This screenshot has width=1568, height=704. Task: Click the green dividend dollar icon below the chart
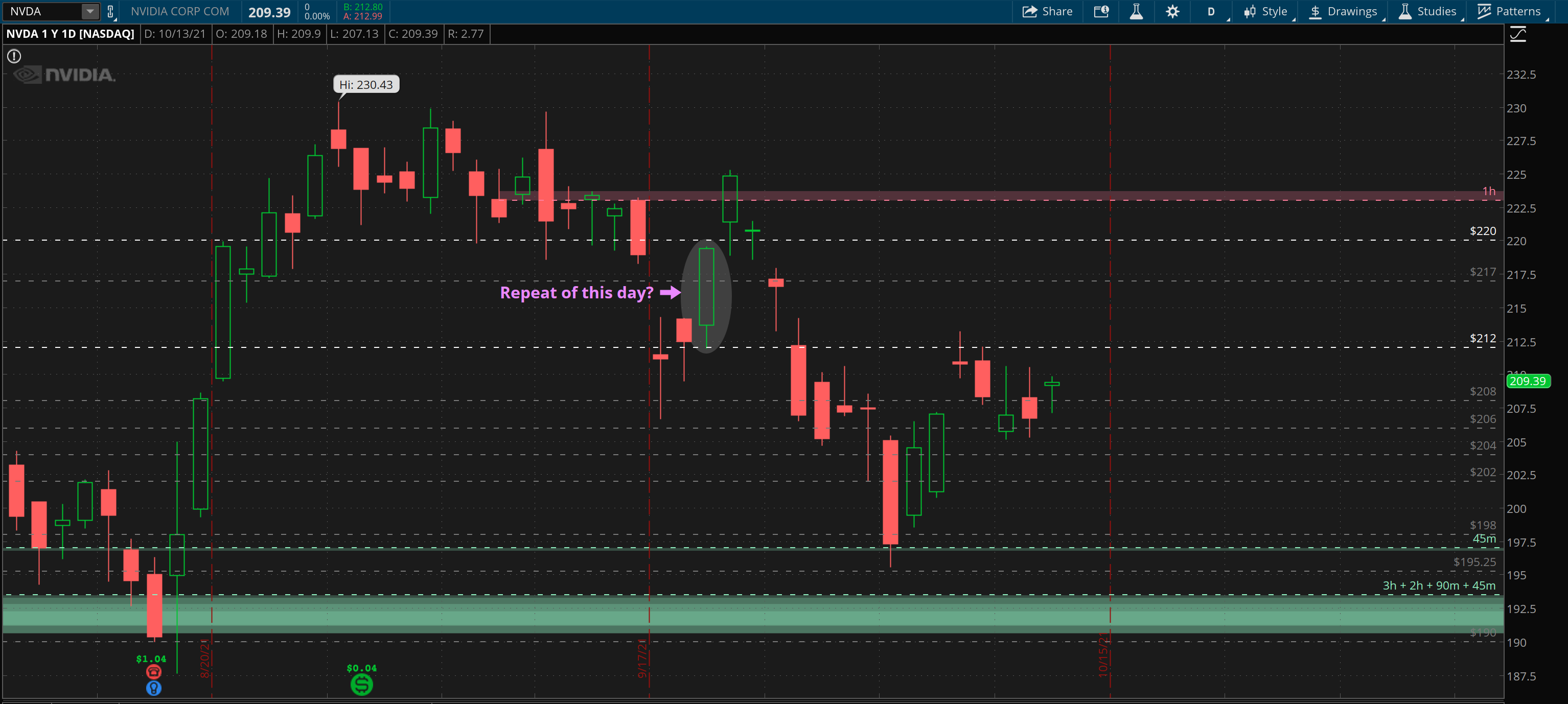(x=360, y=684)
